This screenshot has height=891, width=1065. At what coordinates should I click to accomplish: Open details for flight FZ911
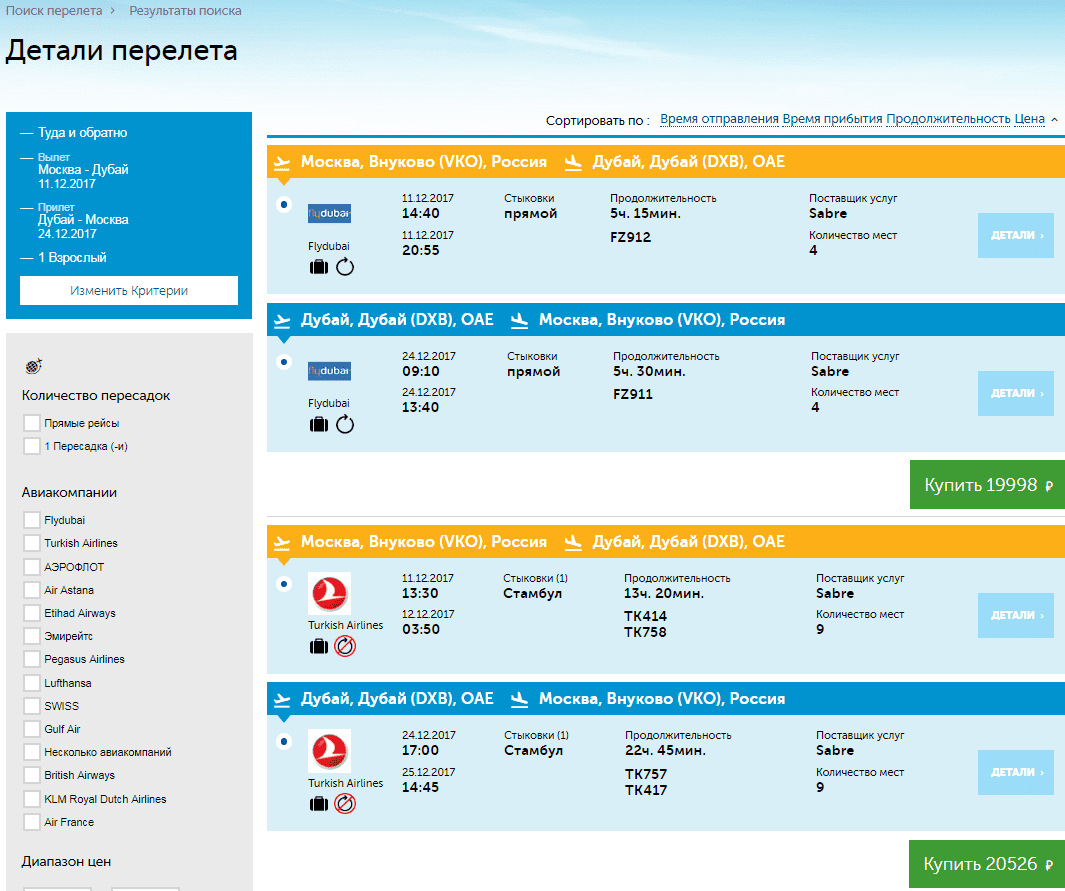coord(1016,393)
